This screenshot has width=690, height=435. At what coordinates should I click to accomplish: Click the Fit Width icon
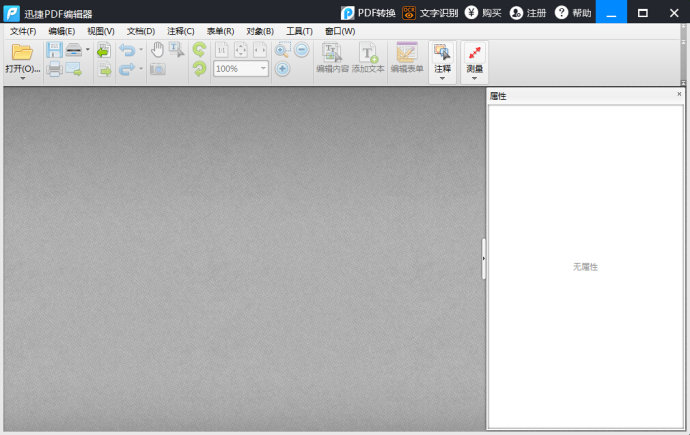(260, 50)
